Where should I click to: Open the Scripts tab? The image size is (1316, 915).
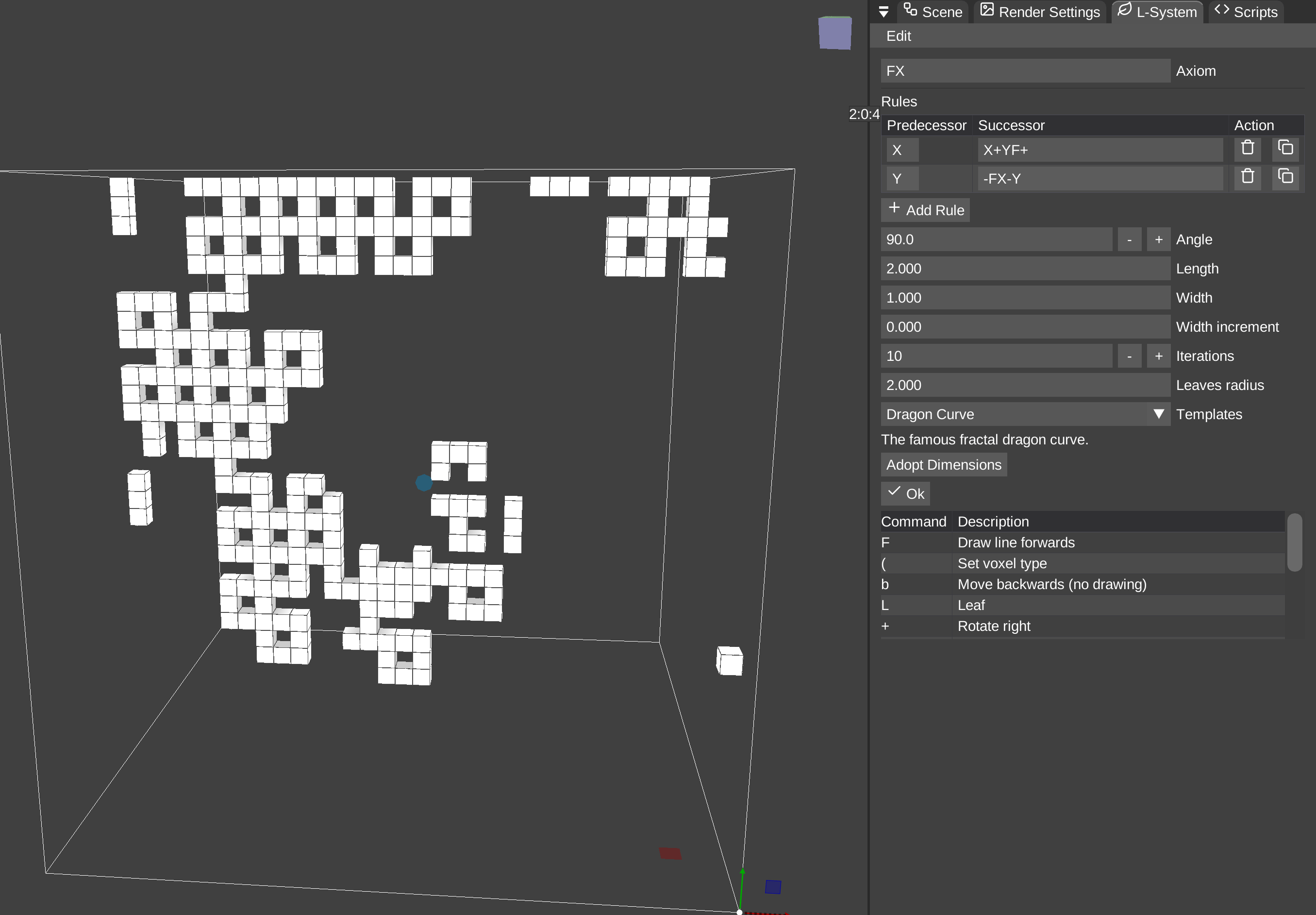[1246, 12]
